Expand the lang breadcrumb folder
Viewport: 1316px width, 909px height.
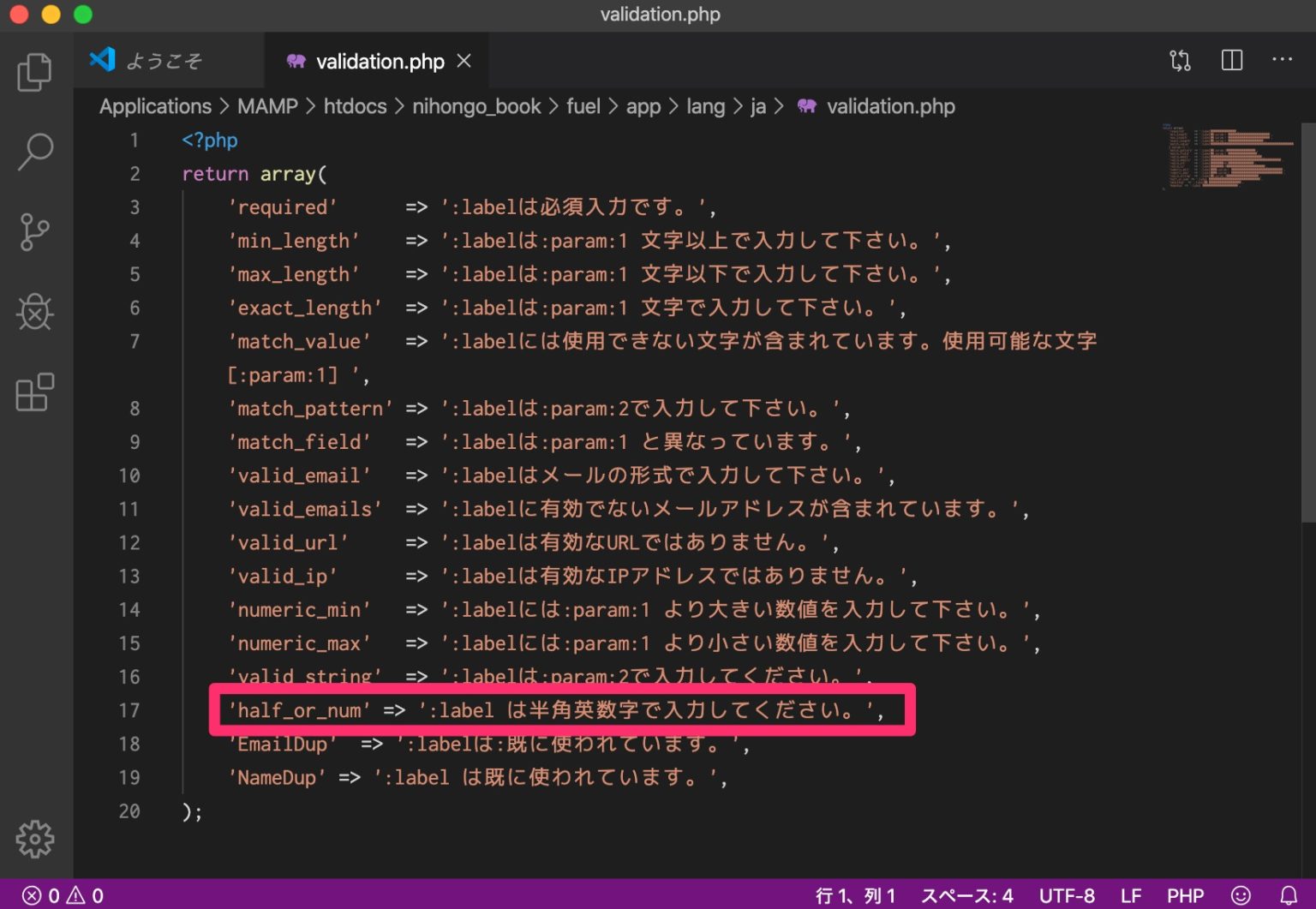705,106
